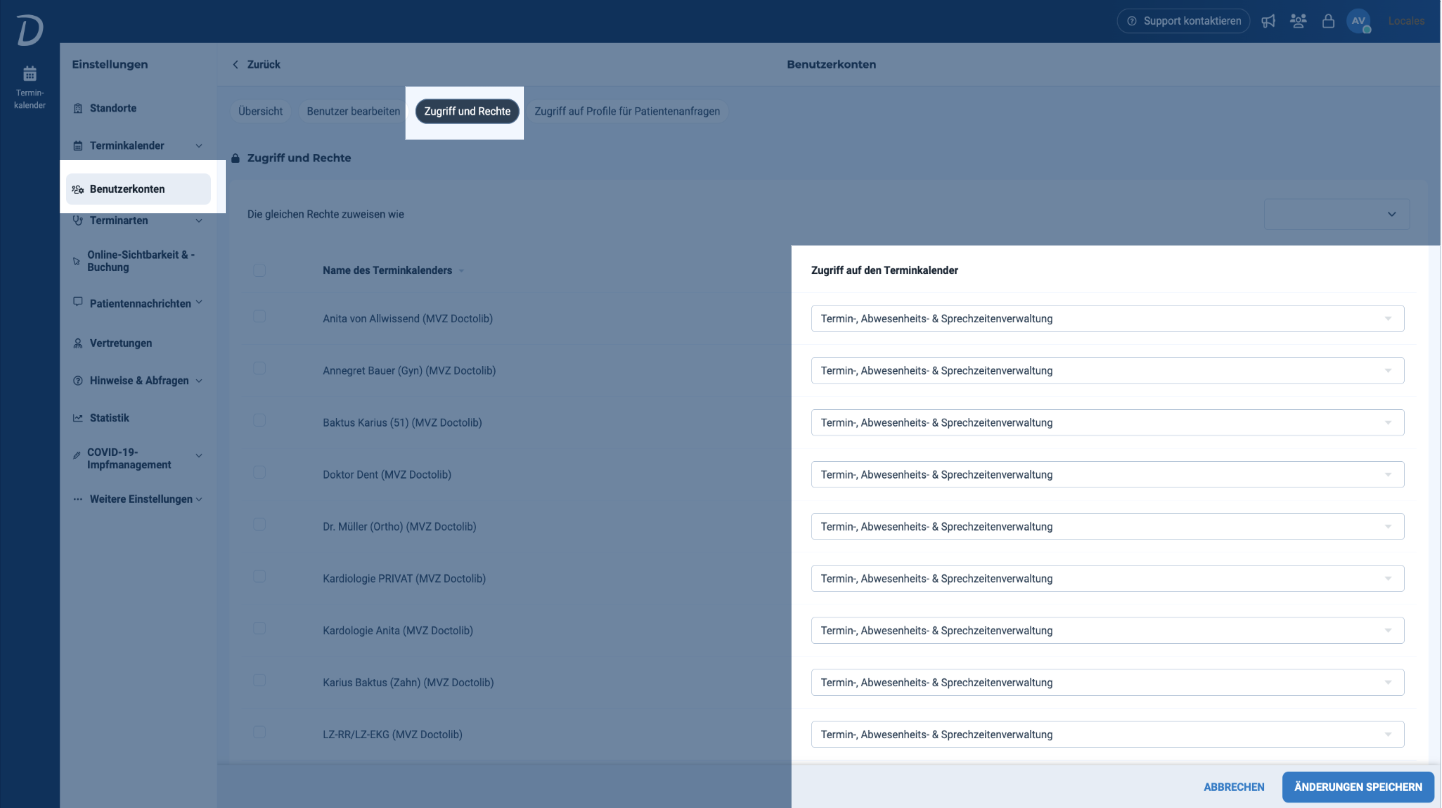The height and width of the screenshot is (808, 1442).
Task: Click the lock icon beside Zugriff und Rechte heading
Action: coord(236,158)
